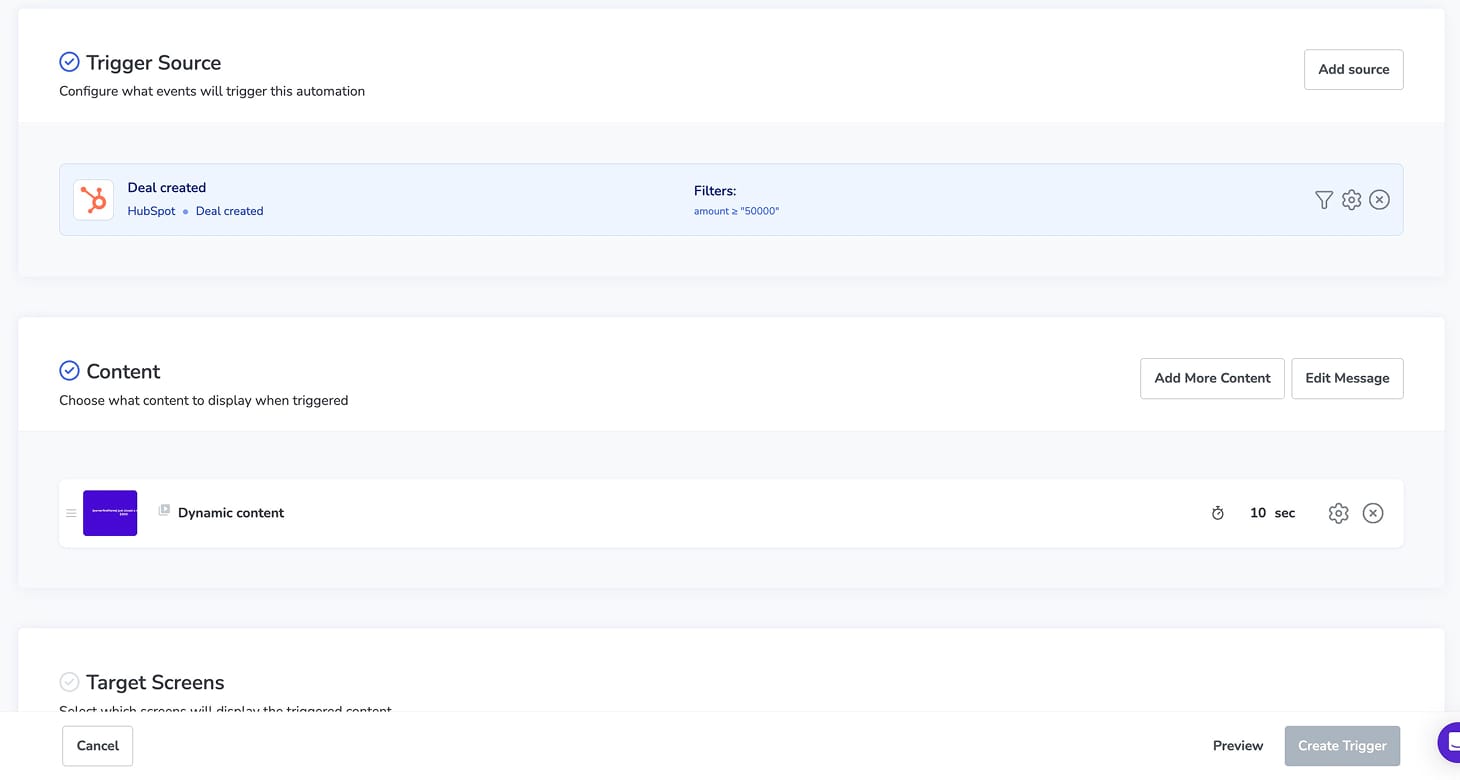Screen dimensions: 1460x780
Task: Preview the trigger
Action: [x=1237, y=746]
